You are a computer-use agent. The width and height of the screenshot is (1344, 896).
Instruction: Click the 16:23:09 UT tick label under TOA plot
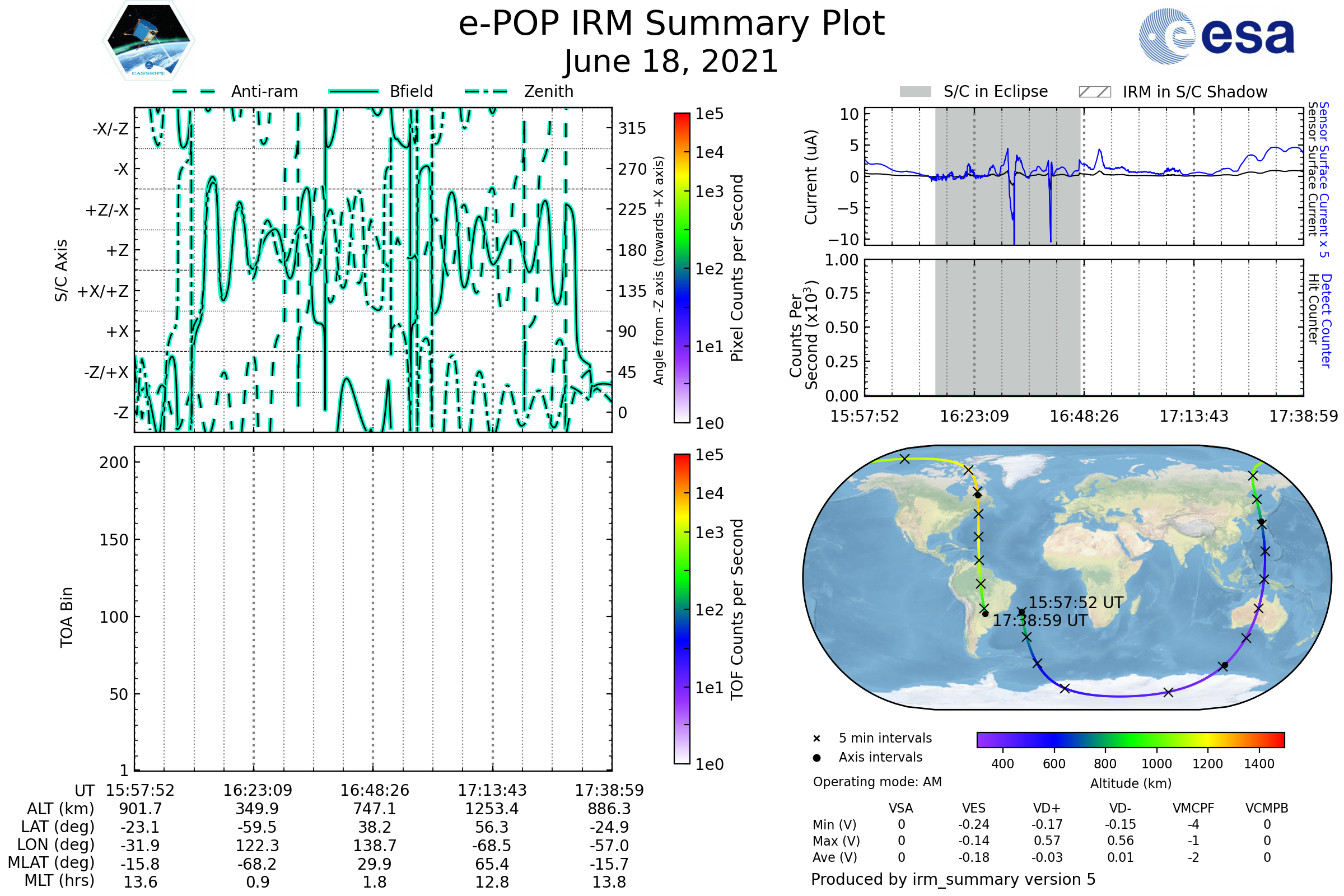pyautogui.click(x=257, y=790)
